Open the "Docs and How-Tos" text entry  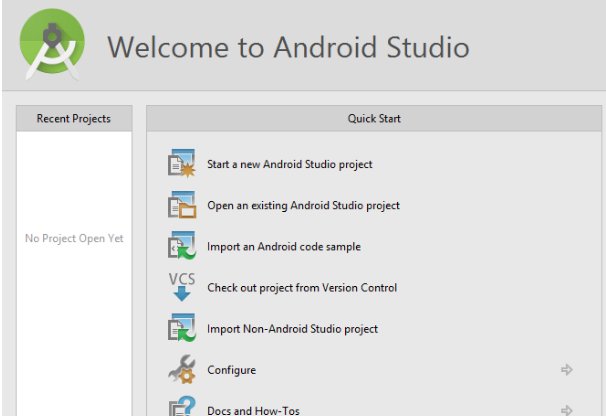point(253,410)
